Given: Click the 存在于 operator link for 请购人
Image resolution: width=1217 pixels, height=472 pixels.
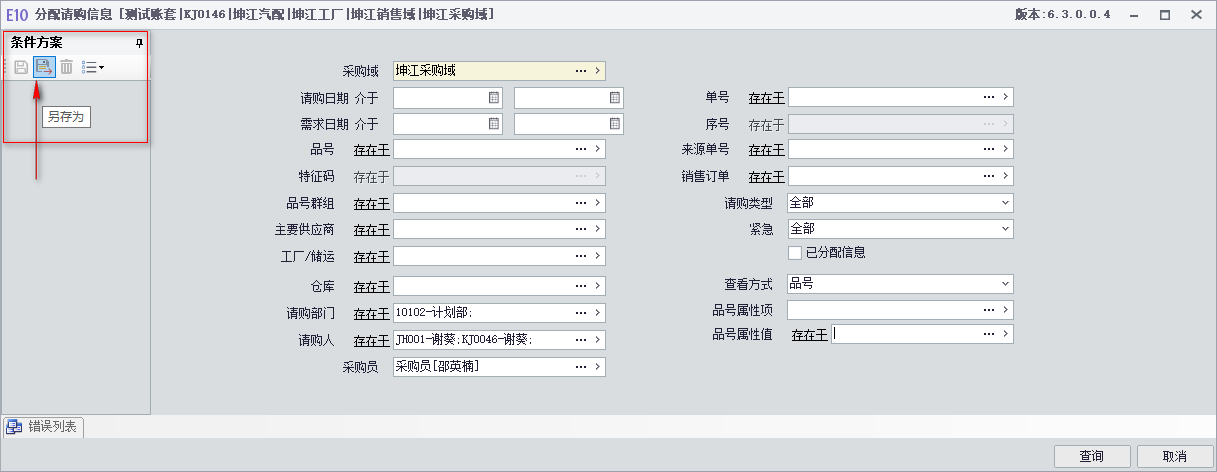Looking at the screenshot, I should tap(371, 341).
